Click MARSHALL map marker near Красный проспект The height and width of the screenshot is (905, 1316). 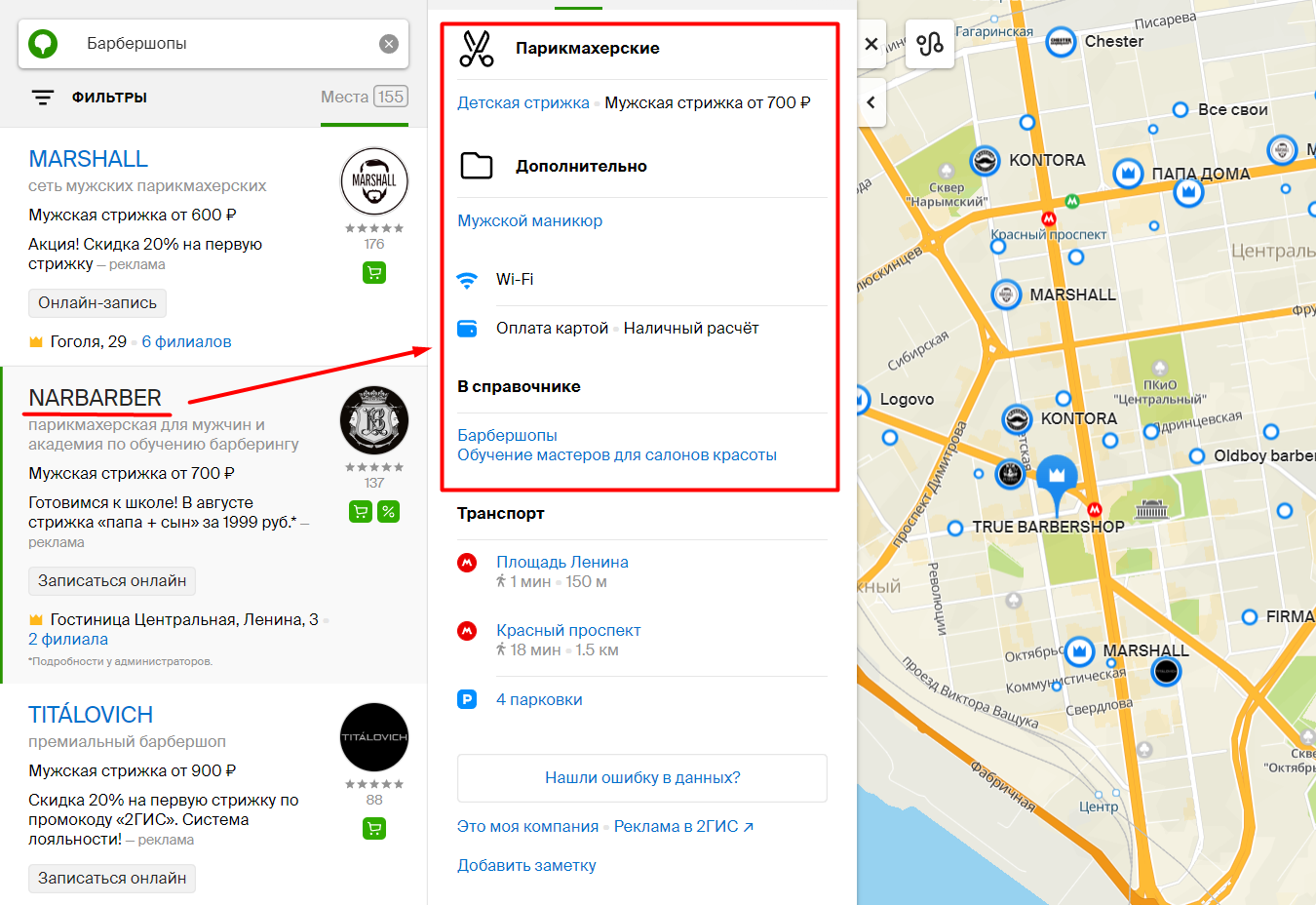(1006, 295)
